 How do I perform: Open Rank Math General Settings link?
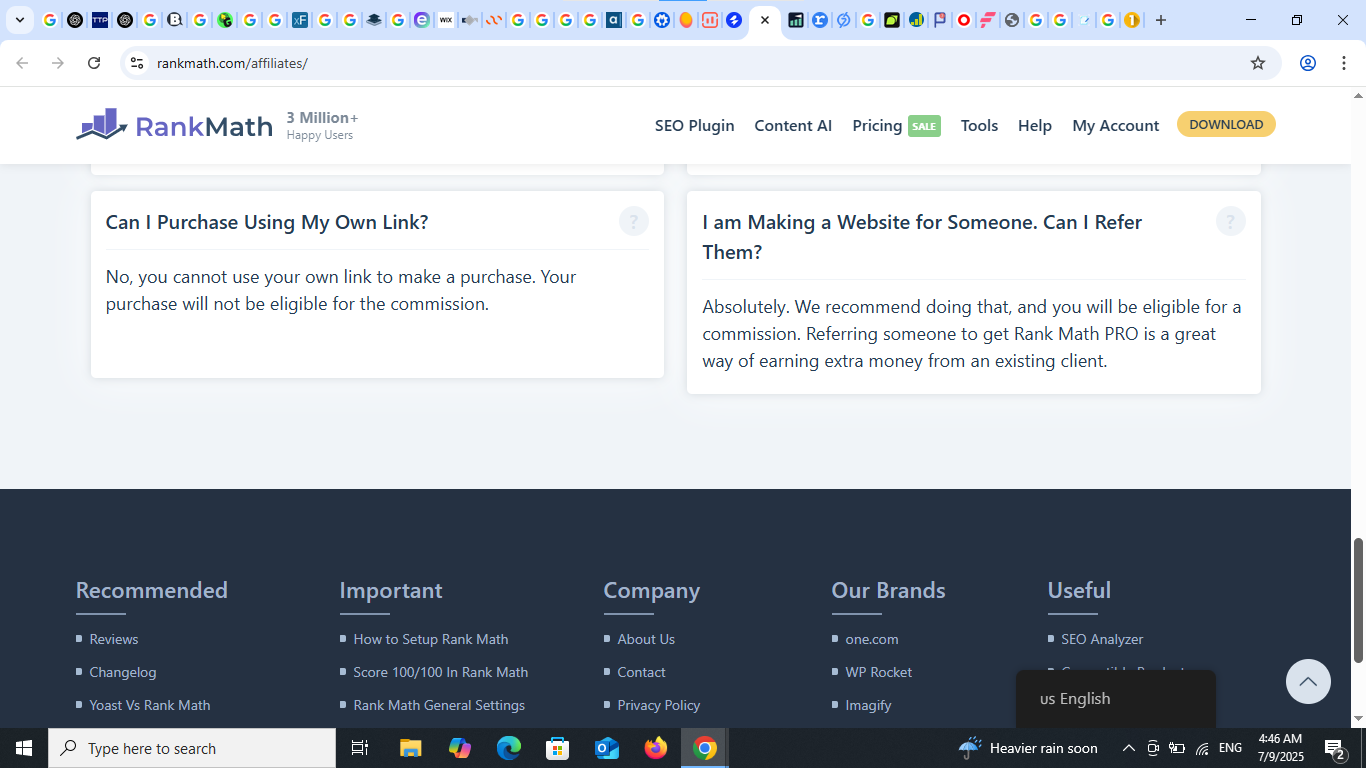(439, 705)
